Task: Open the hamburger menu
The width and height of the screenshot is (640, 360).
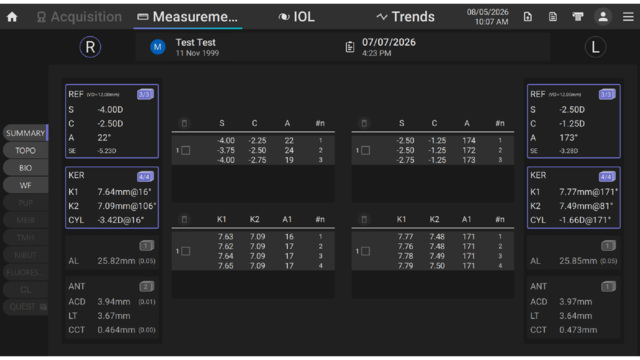Action: (x=628, y=17)
